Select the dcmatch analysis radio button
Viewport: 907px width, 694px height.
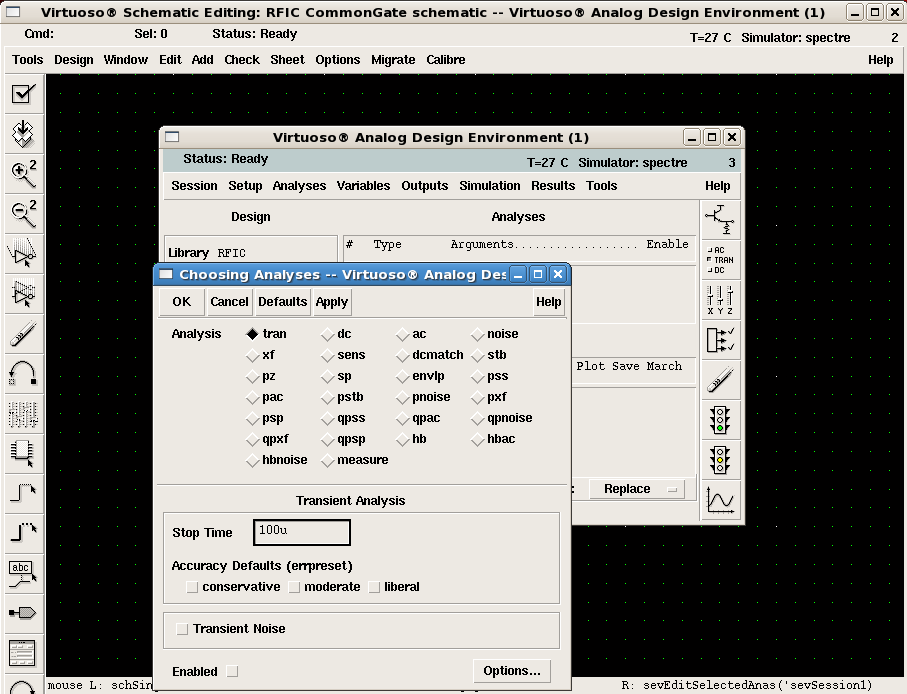[403, 355]
